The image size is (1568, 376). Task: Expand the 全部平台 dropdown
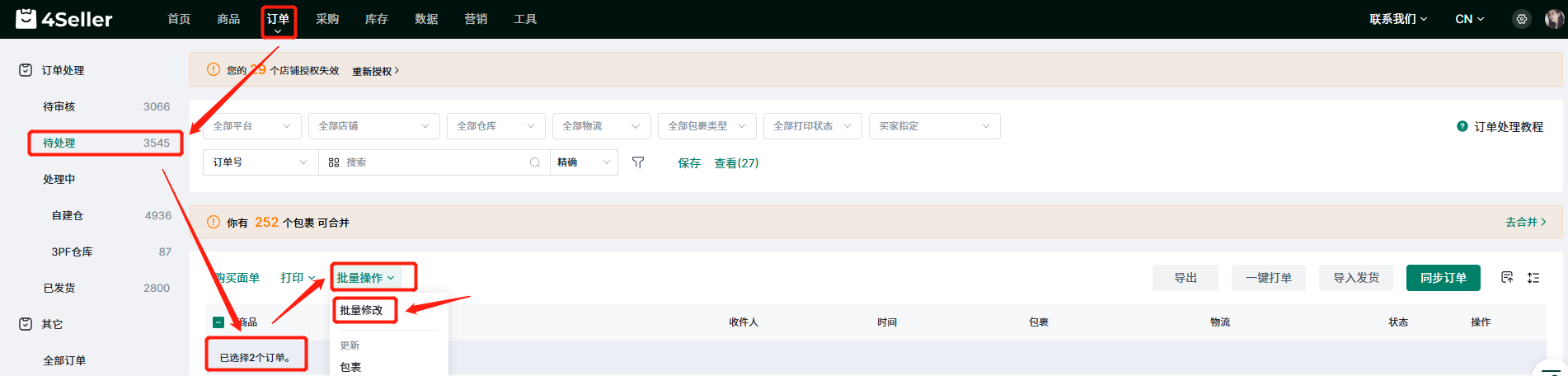click(x=251, y=126)
